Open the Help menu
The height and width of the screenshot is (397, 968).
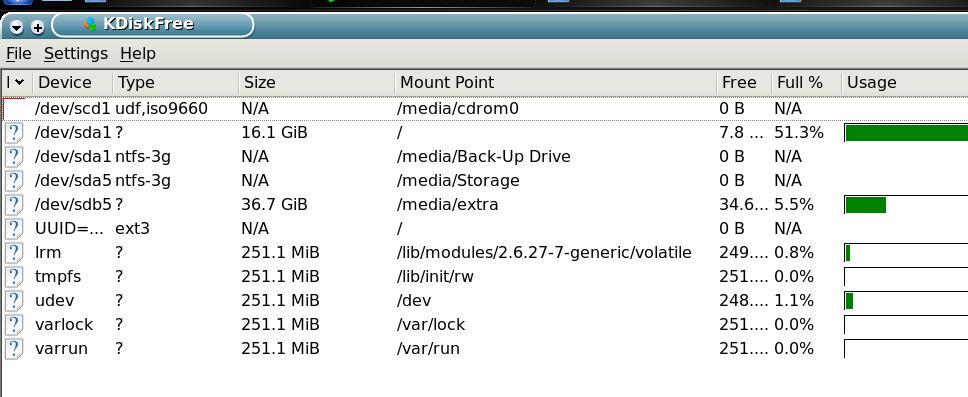click(x=138, y=54)
